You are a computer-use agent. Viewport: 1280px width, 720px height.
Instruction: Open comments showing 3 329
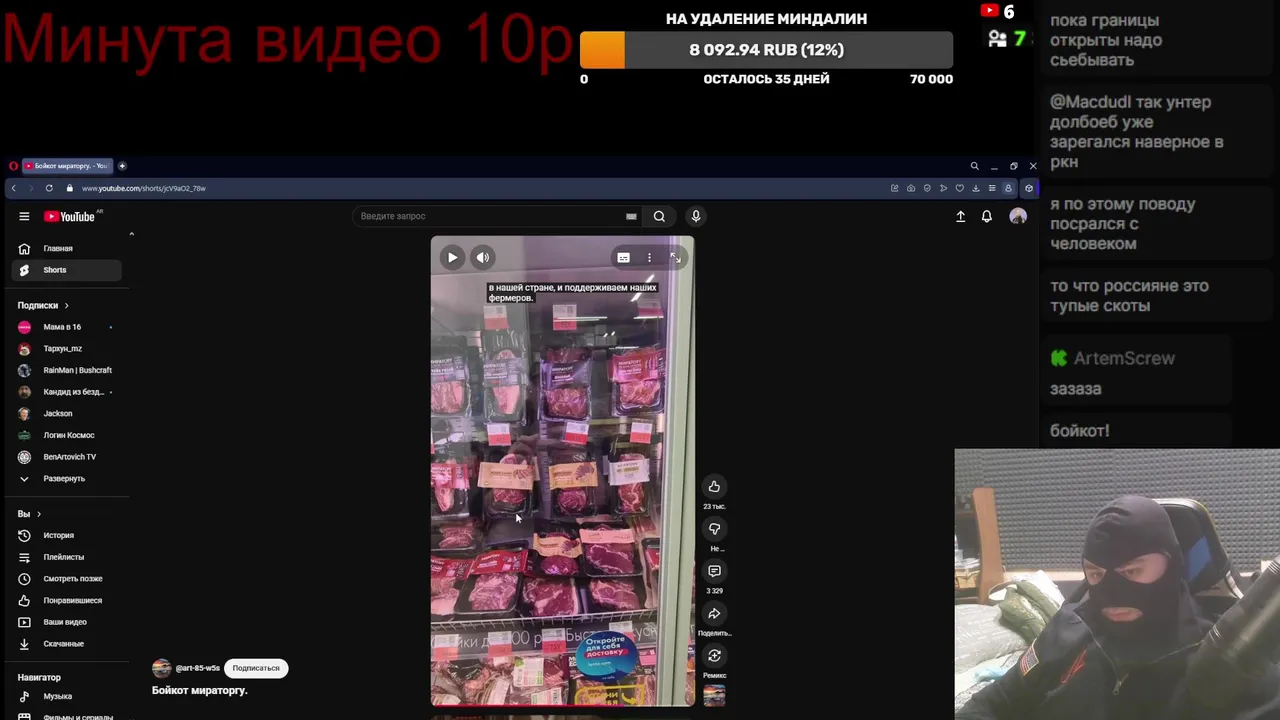pos(714,571)
